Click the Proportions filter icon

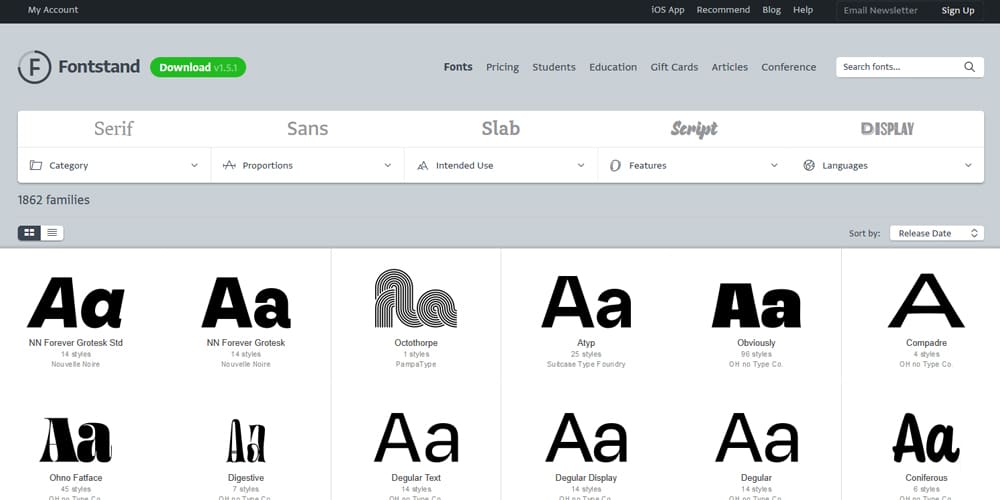click(x=229, y=165)
